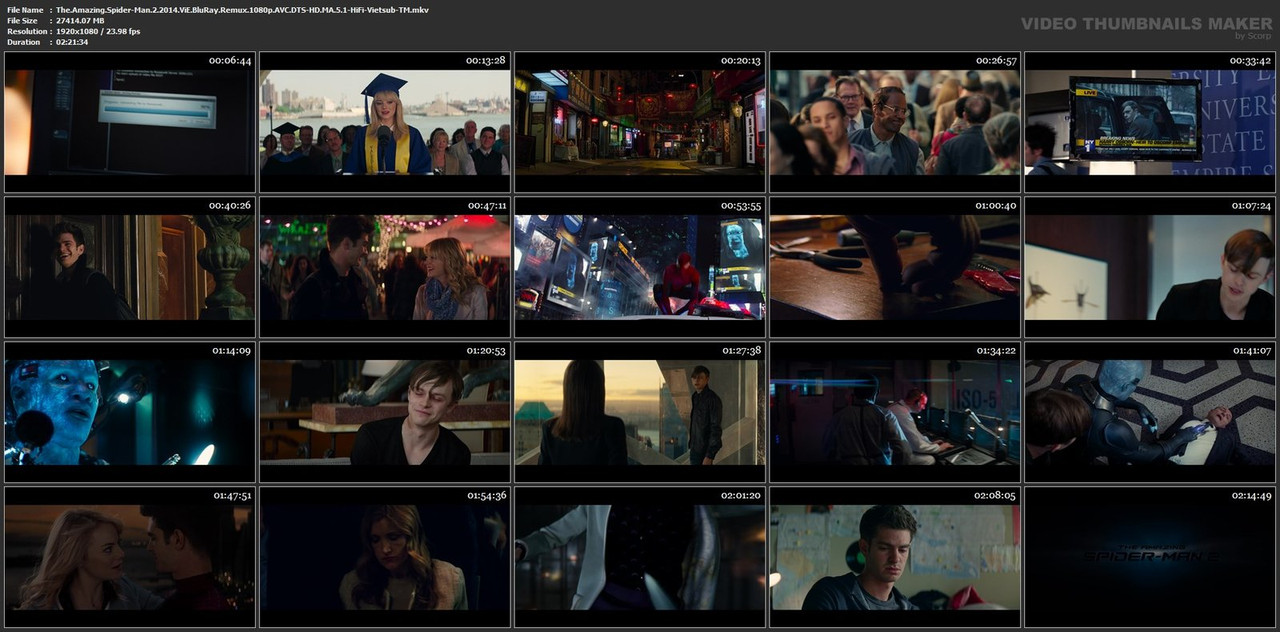Select the sunset window thumbnail at 01:27:38
This screenshot has height=632, width=1280.
pyautogui.click(x=640, y=412)
